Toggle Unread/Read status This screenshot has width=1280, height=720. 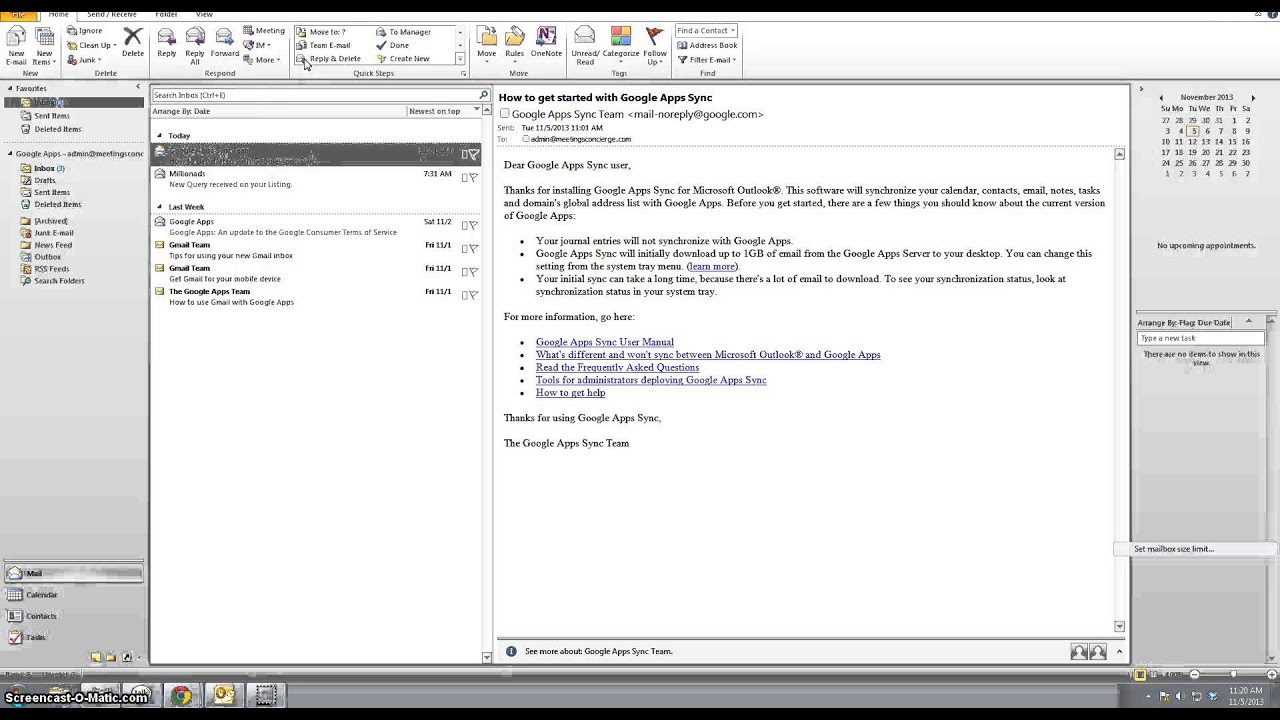[585, 45]
